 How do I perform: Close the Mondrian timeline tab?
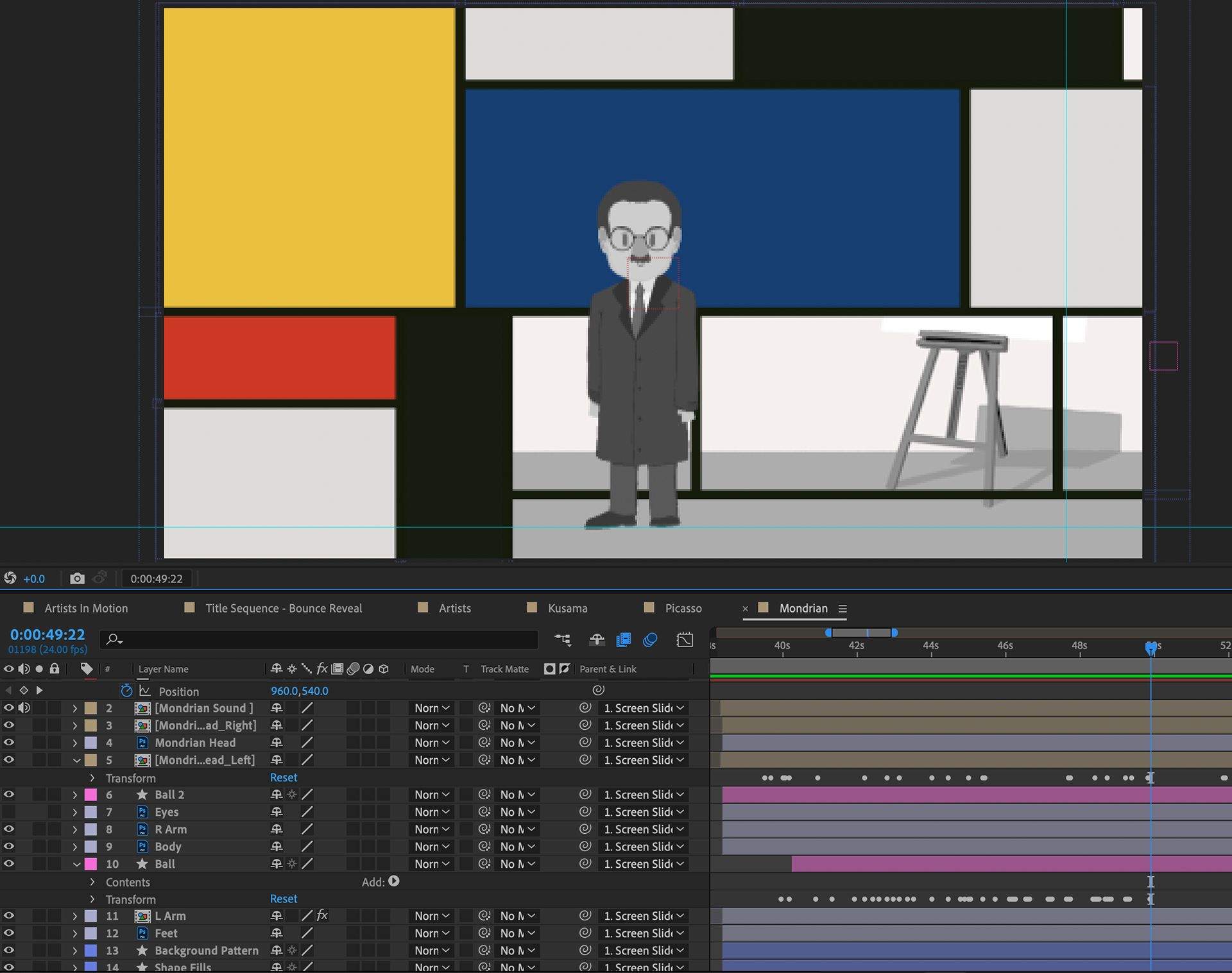click(x=745, y=609)
